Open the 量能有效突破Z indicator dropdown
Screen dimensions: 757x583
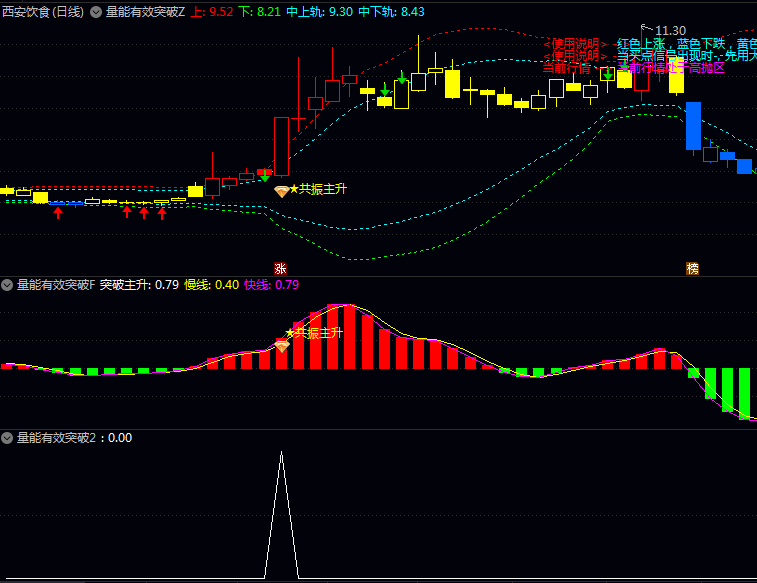(96, 12)
